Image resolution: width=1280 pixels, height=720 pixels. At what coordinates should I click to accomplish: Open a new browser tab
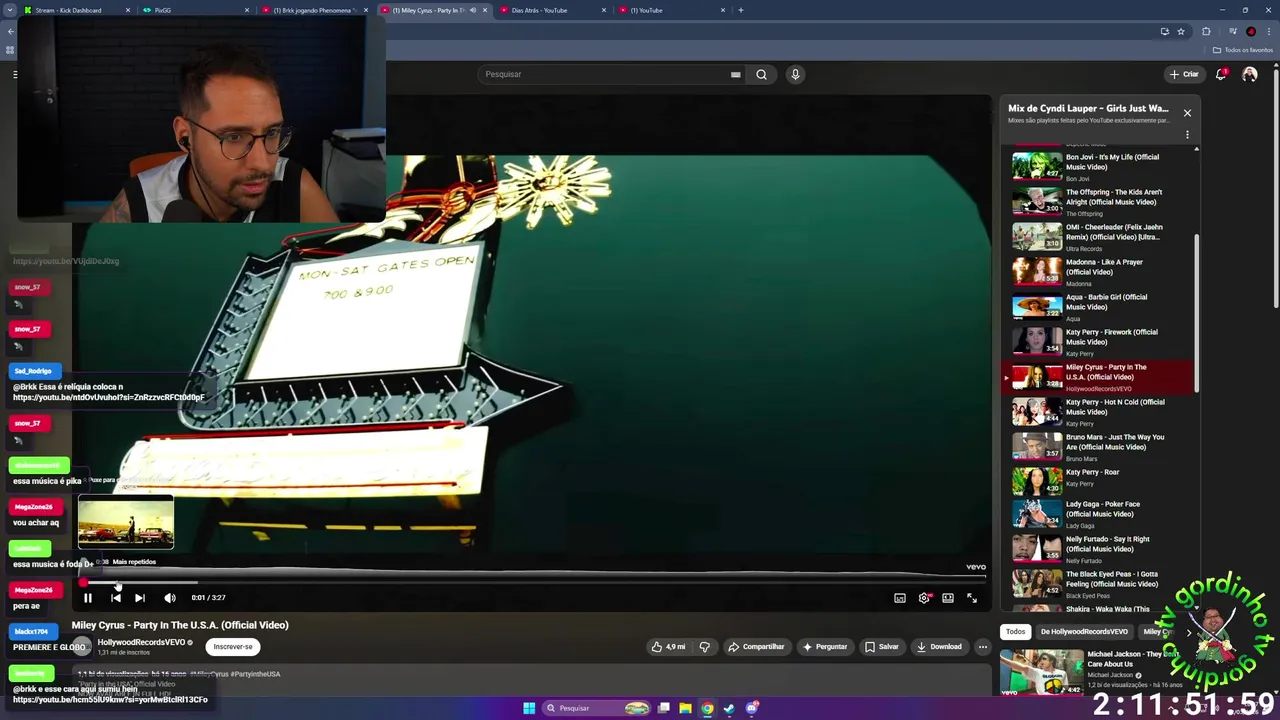740,10
